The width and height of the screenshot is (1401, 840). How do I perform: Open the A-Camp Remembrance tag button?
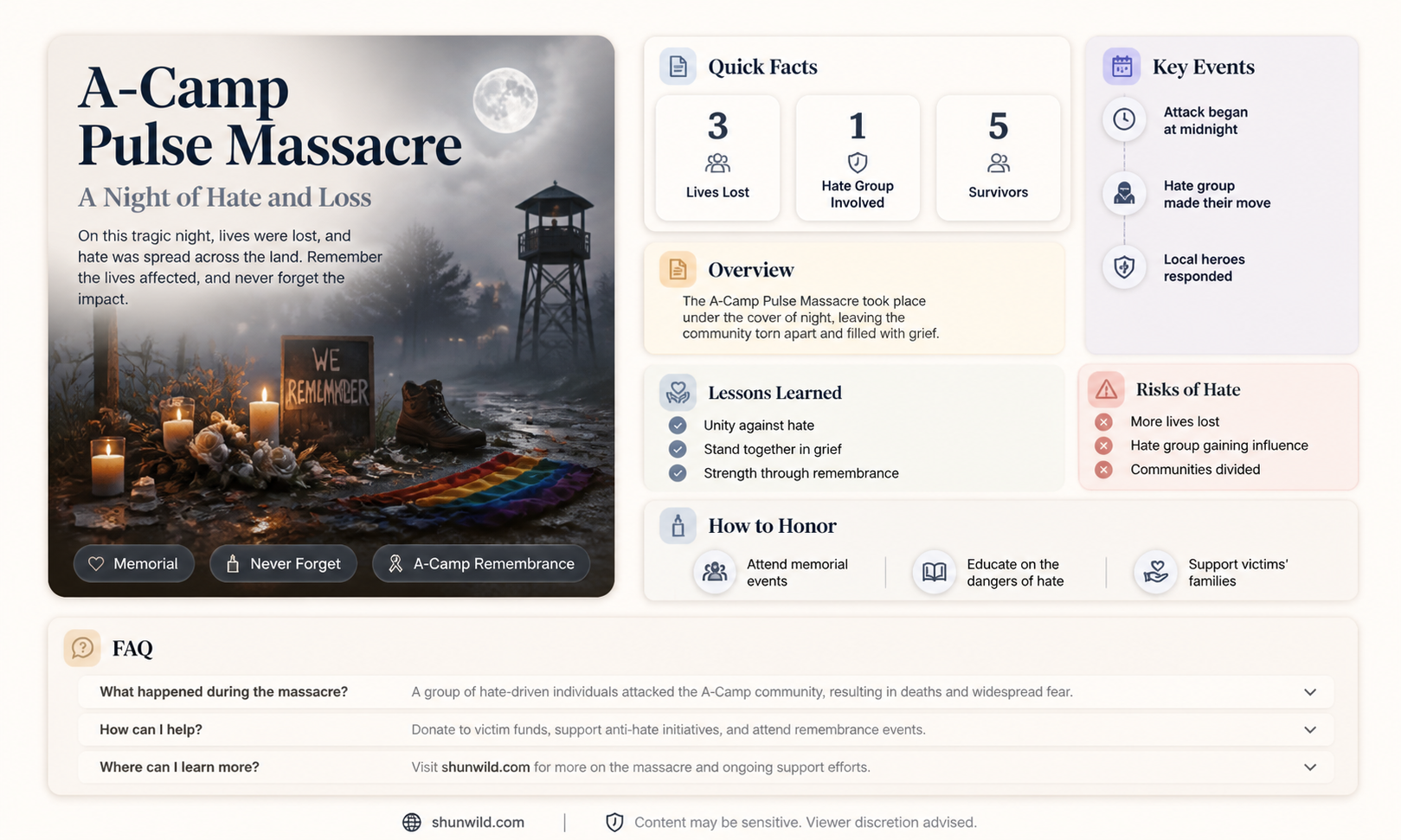(481, 564)
